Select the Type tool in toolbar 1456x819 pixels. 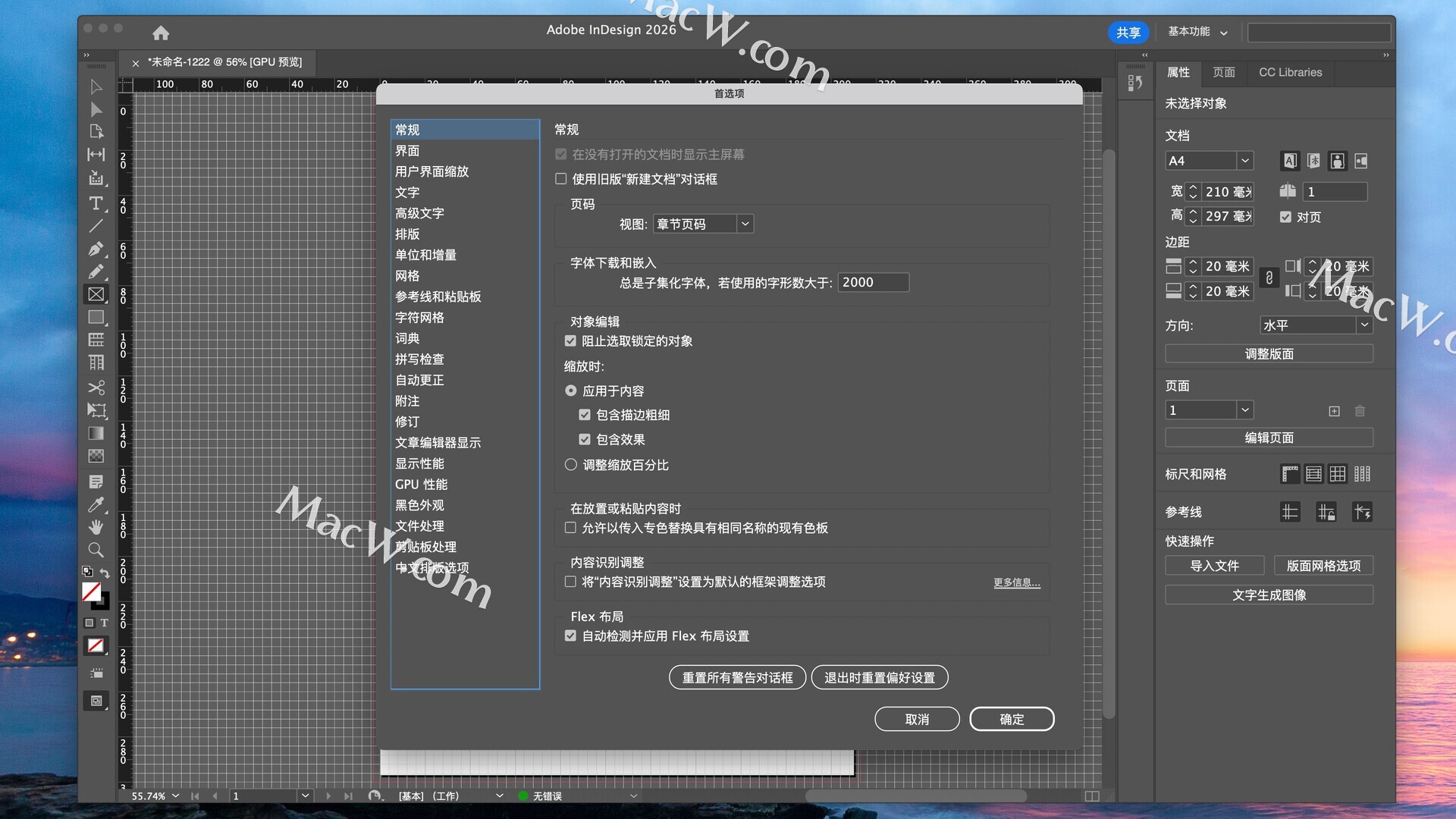pos(96,202)
